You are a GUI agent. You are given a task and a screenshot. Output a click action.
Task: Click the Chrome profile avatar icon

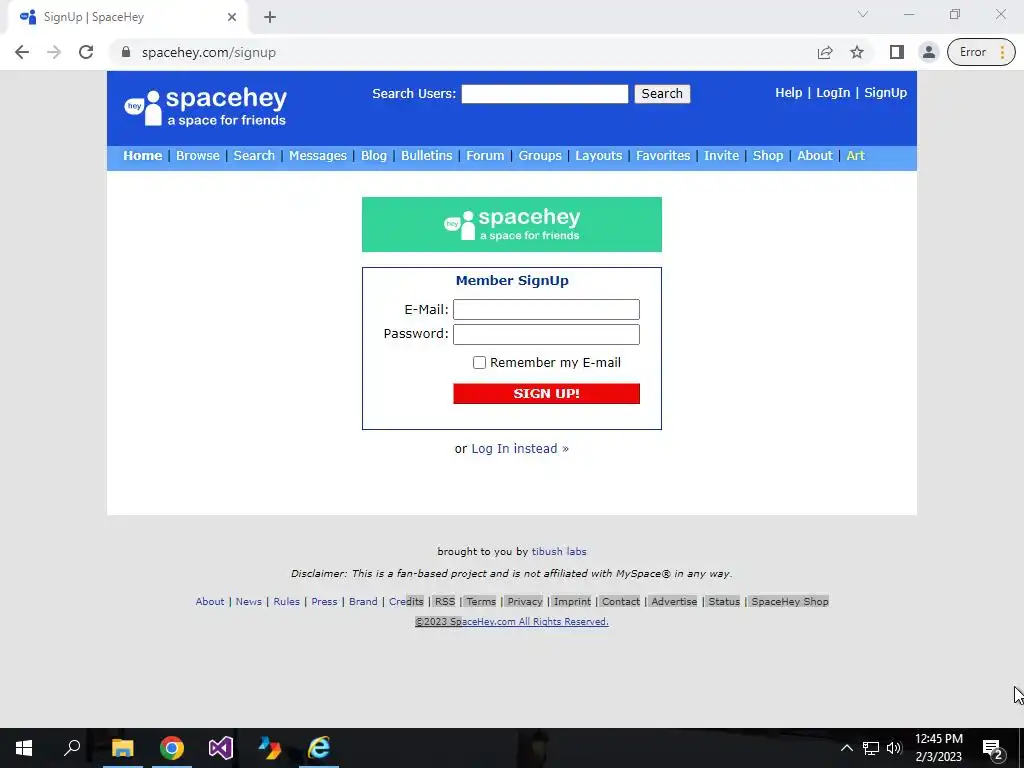[x=929, y=52]
